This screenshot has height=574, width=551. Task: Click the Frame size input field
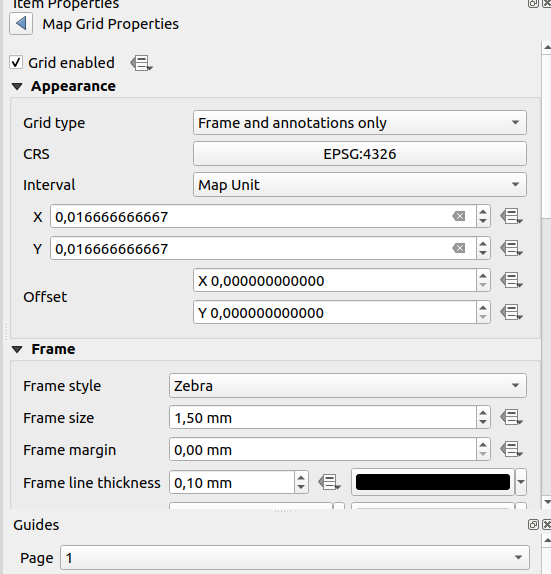(x=323, y=418)
